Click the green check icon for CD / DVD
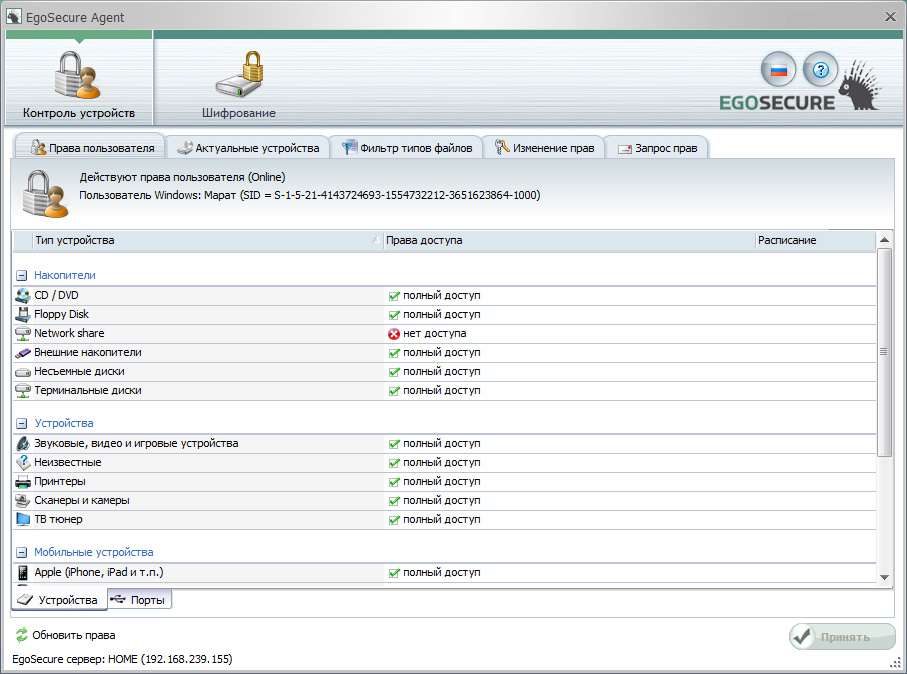The width and height of the screenshot is (907, 674). pos(394,296)
